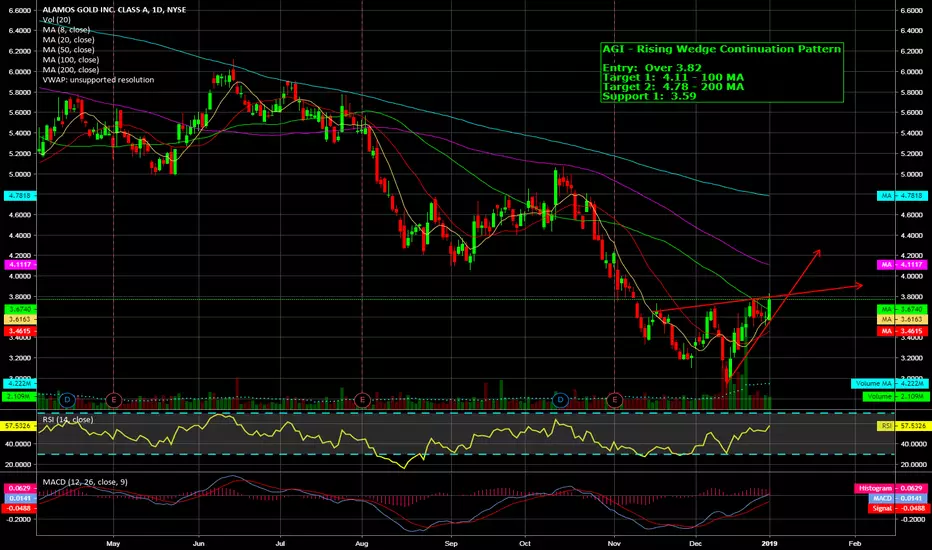Open the first dividend D marker near May
This screenshot has width=932, height=550.
click(x=67, y=400)
